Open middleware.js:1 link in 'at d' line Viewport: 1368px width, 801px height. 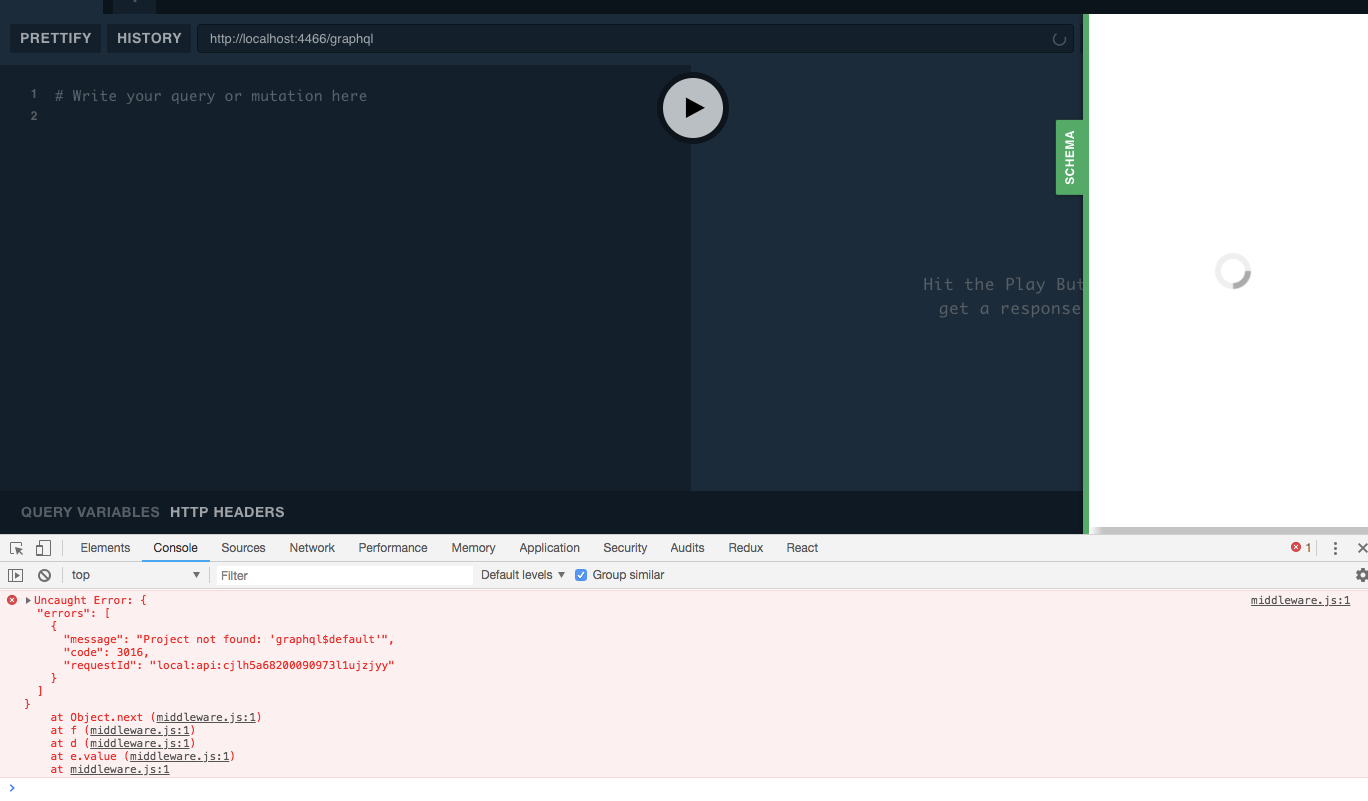[139, 743]
